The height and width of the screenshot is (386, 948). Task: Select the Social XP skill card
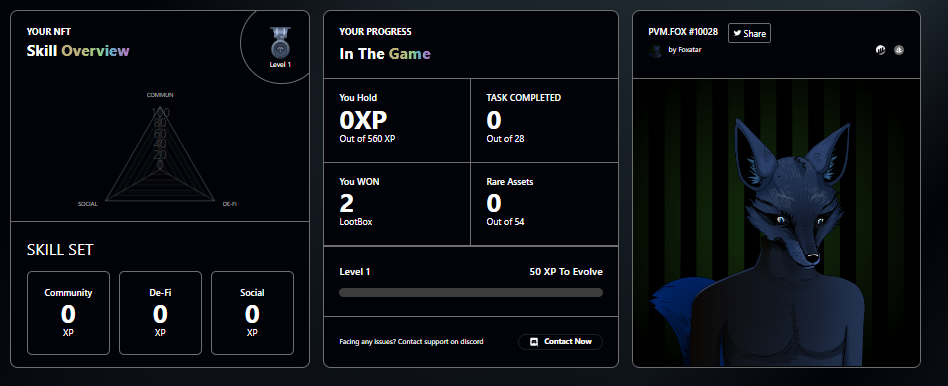[252, 313]
